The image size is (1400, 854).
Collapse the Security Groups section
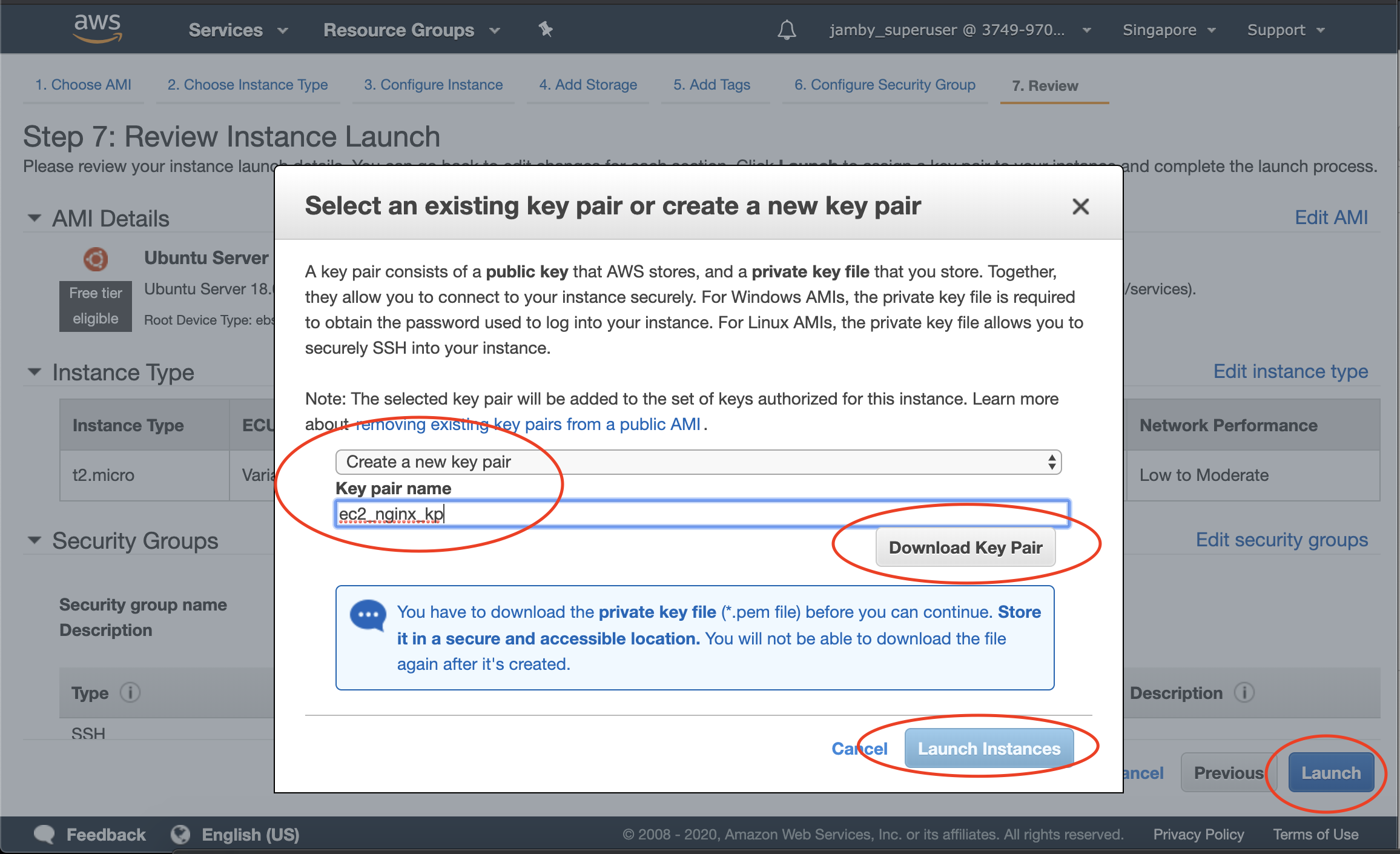pyautogui.click(x=35, y=540)
